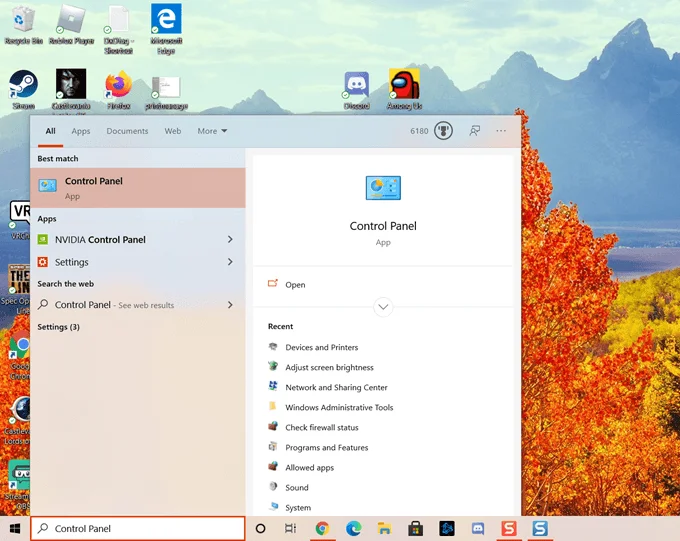Screen dimensions: 680x541
Task: Open Google Chrome from the taskbar
Action: (322, 528)
